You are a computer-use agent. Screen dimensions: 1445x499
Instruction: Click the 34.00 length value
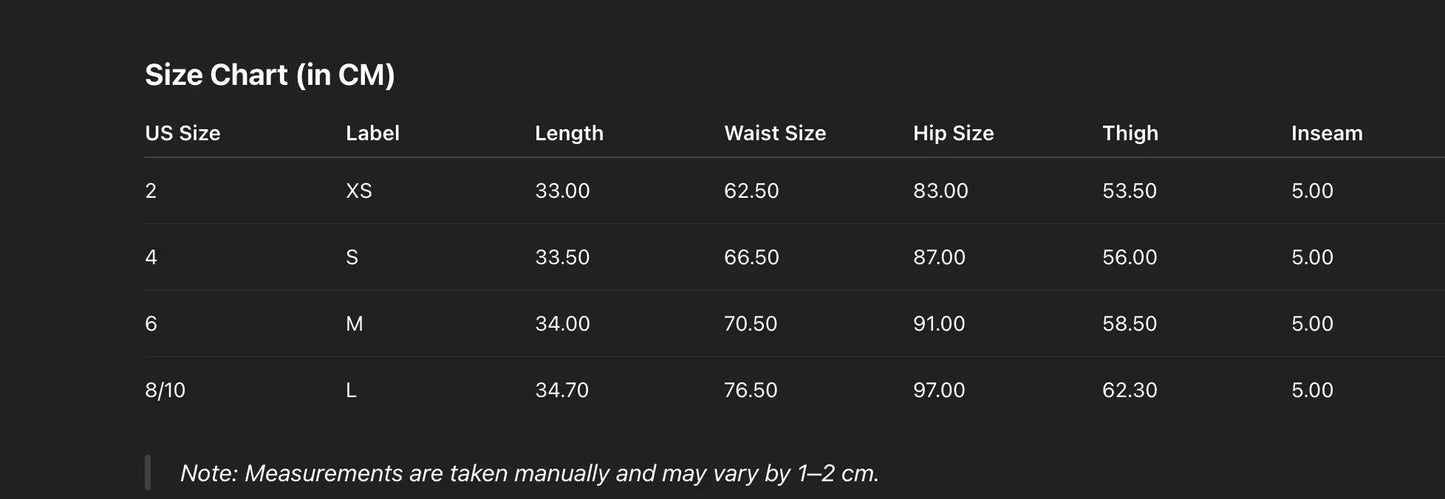click(562, 324)
